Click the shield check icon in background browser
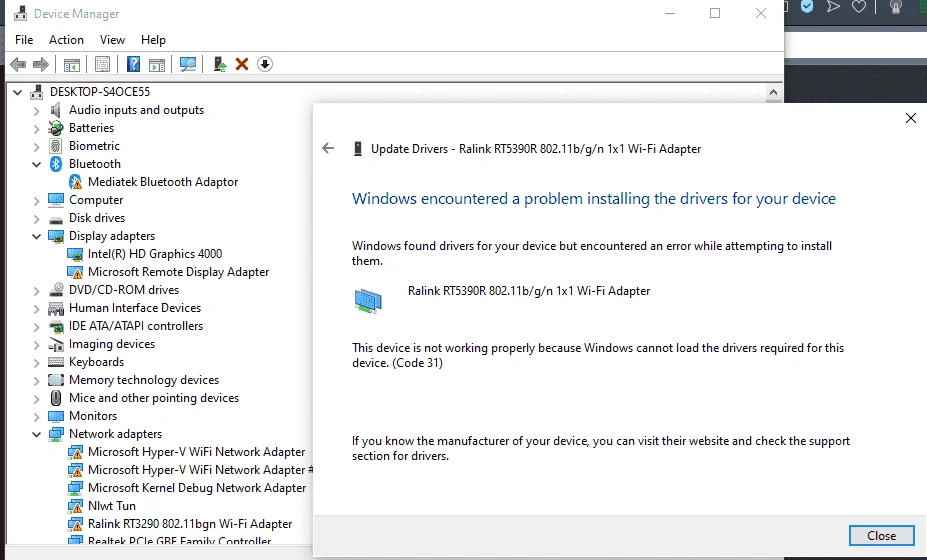 coord(807,7)
